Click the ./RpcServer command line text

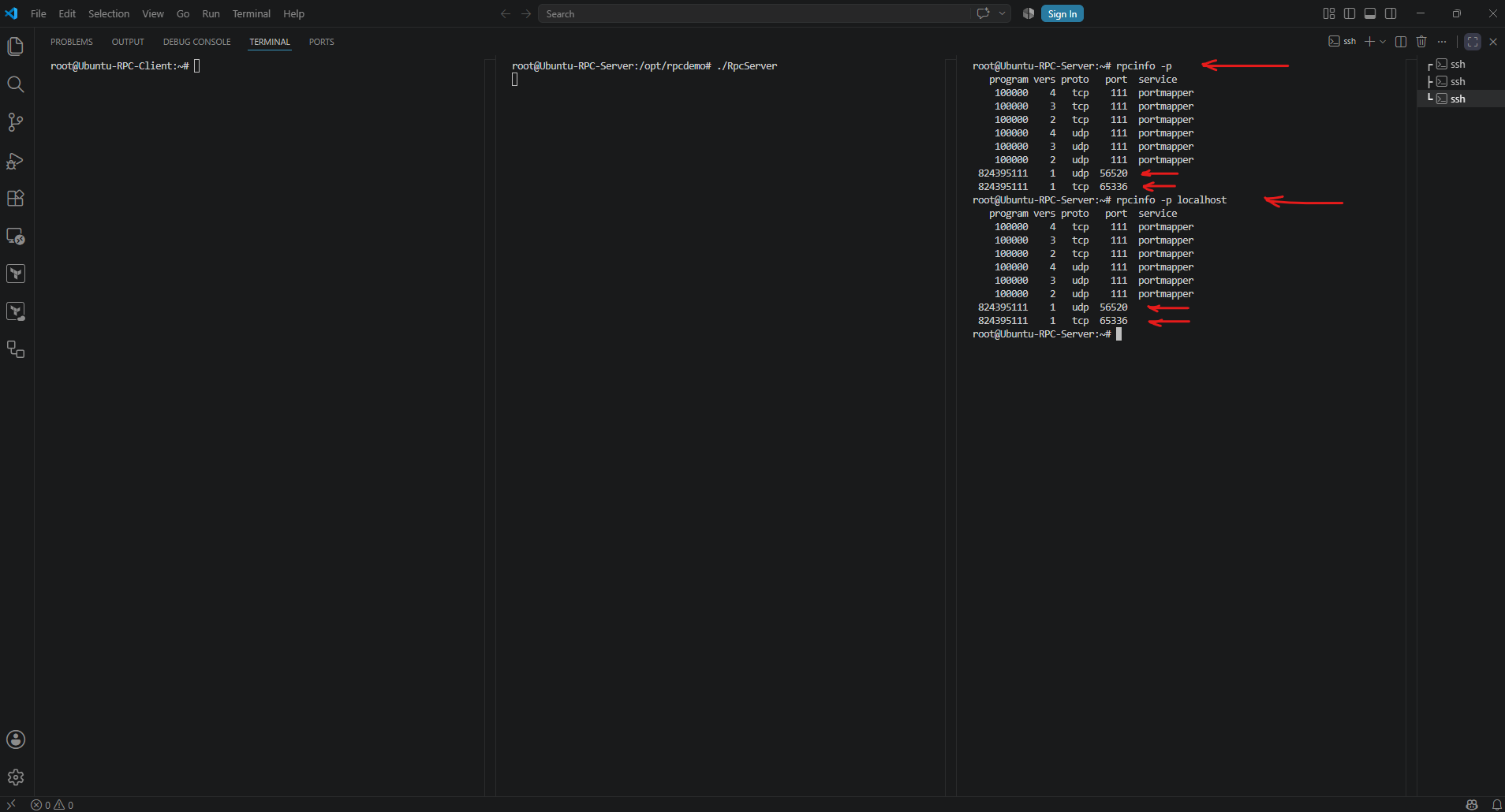(x=747, y=66)
